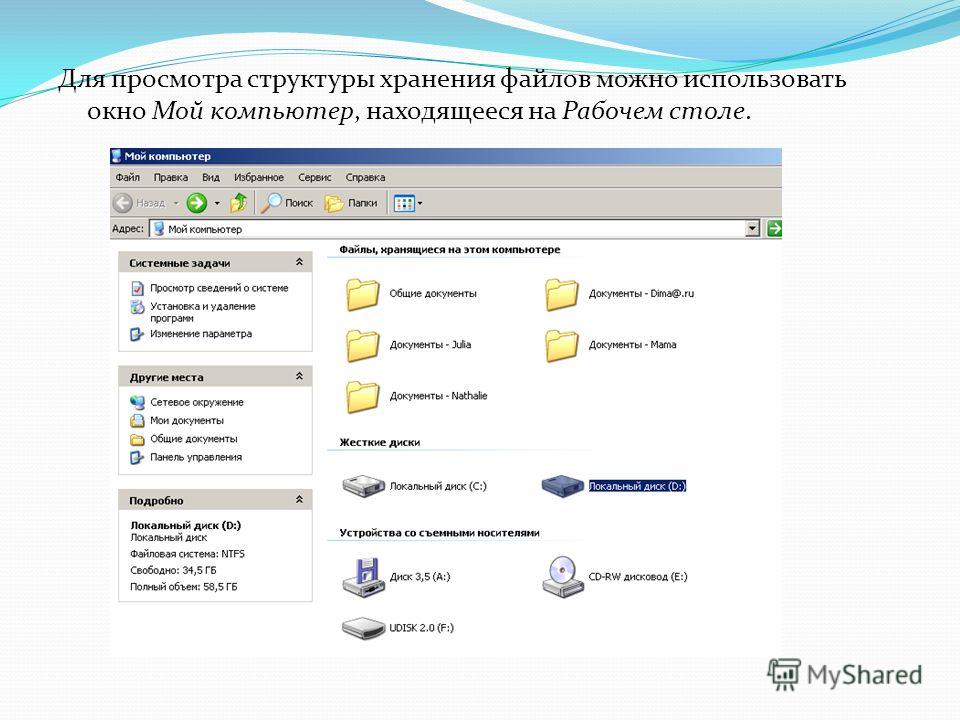
Task: Open the Forward button history dropdown
Action: tap(217, 203)
